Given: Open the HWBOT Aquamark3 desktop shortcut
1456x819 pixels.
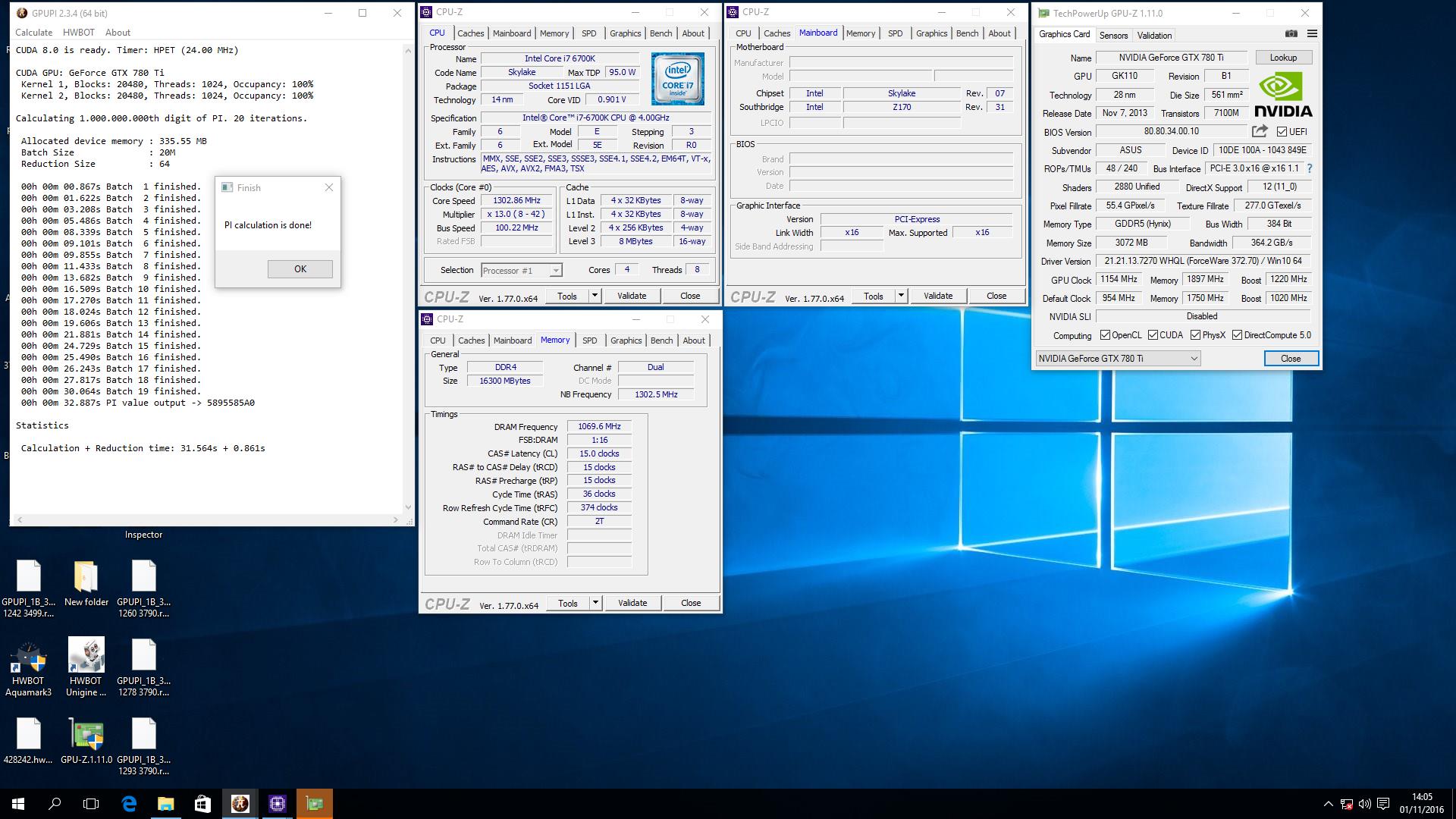Looking at the screenshot, I should tap(28, 667).
